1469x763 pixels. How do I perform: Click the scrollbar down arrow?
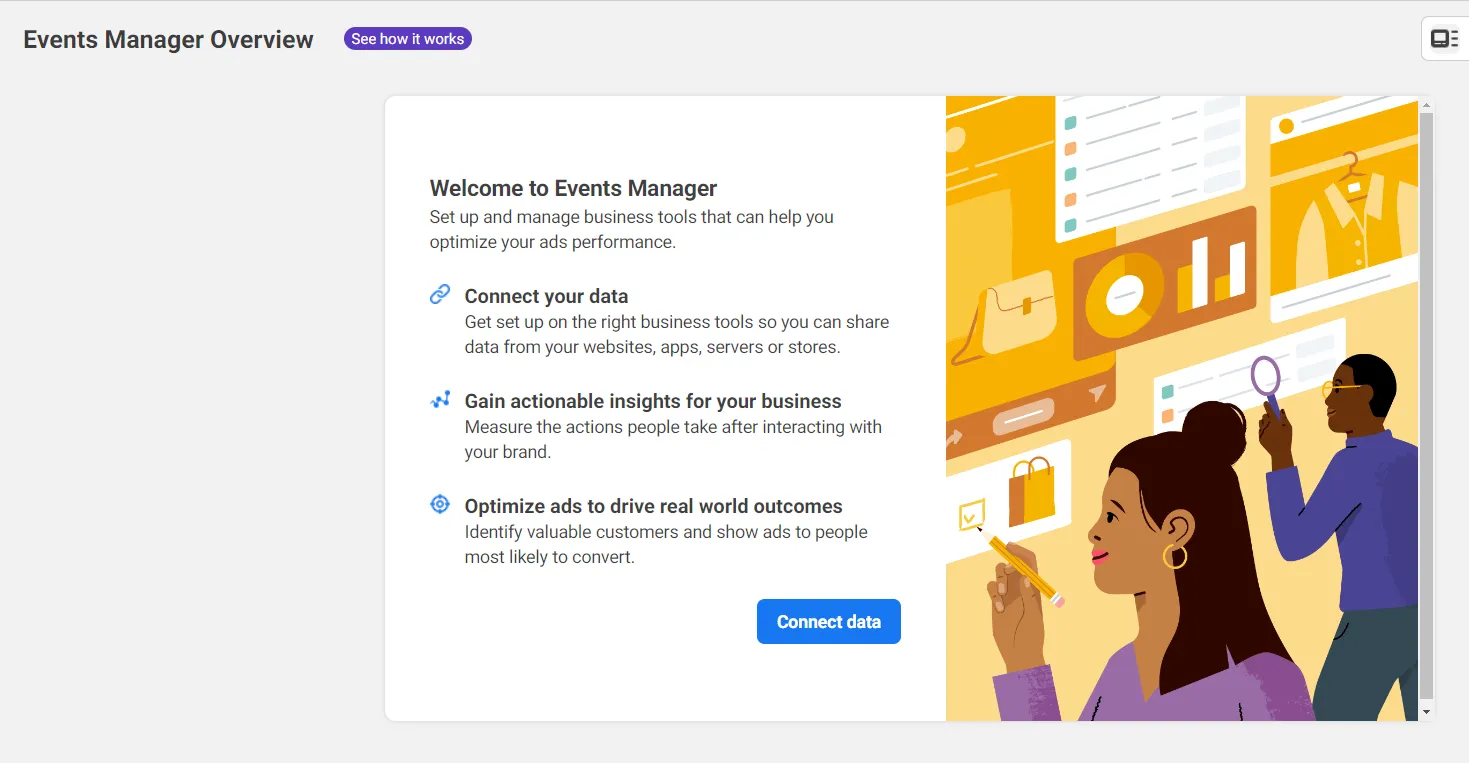[1426, 712]
